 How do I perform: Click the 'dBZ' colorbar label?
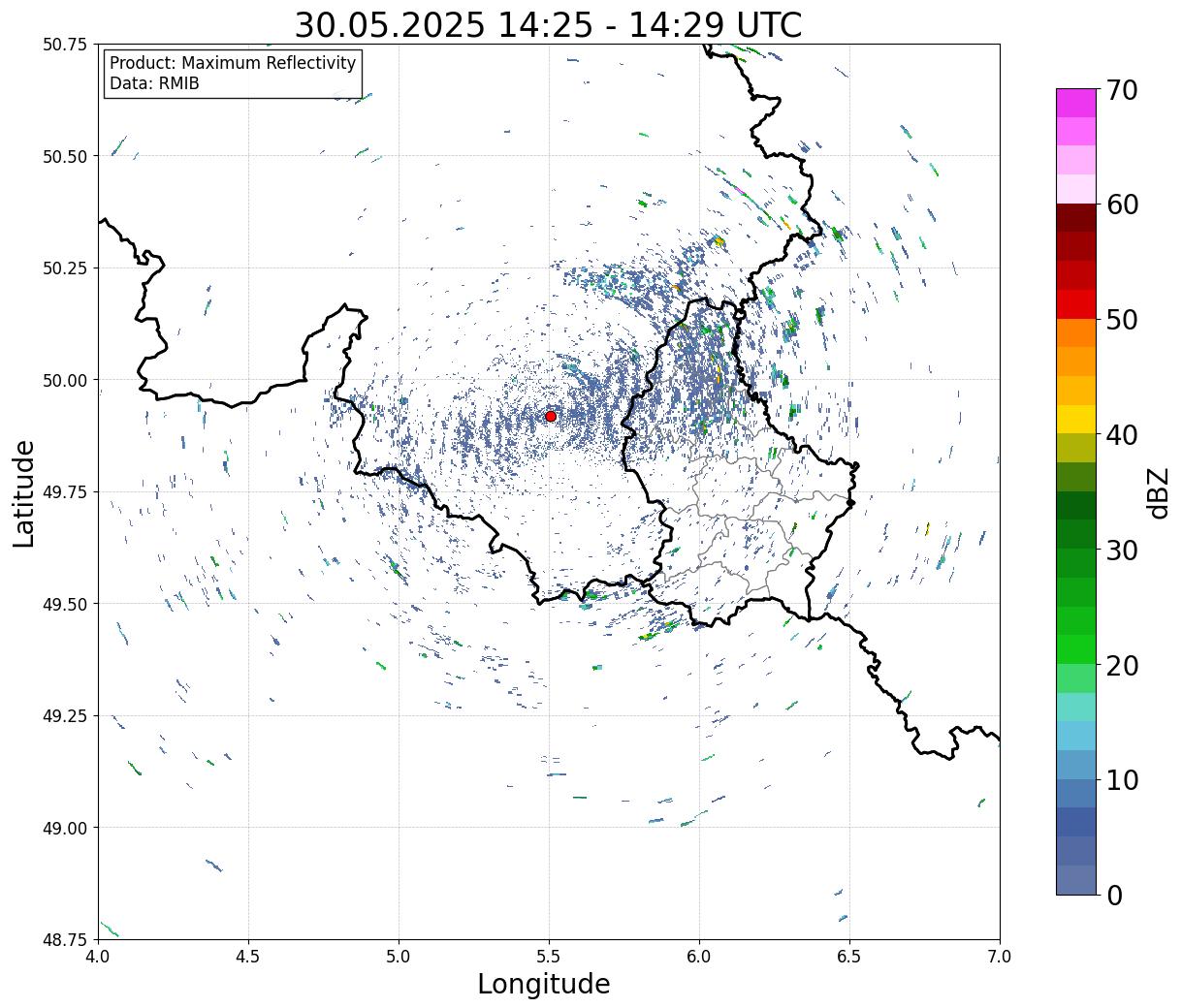[1158, 492]
